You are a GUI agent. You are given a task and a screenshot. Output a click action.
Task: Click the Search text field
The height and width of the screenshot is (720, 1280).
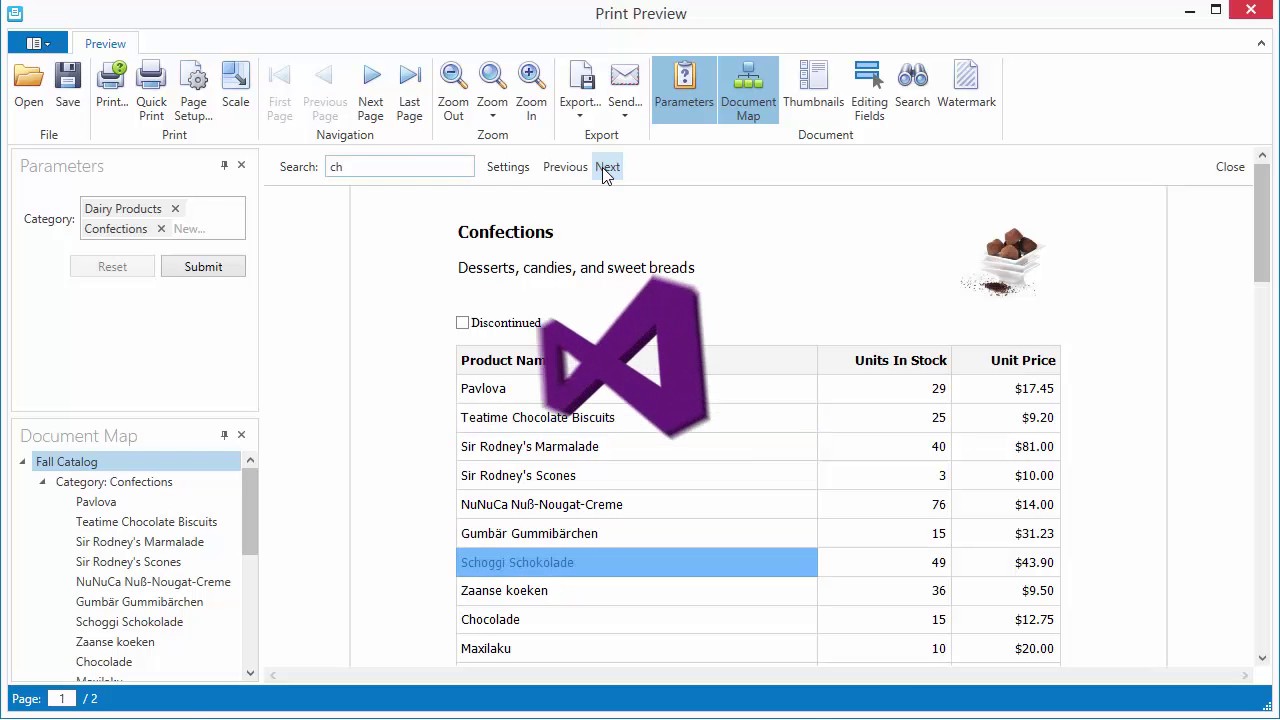click(x=400, y=167)
